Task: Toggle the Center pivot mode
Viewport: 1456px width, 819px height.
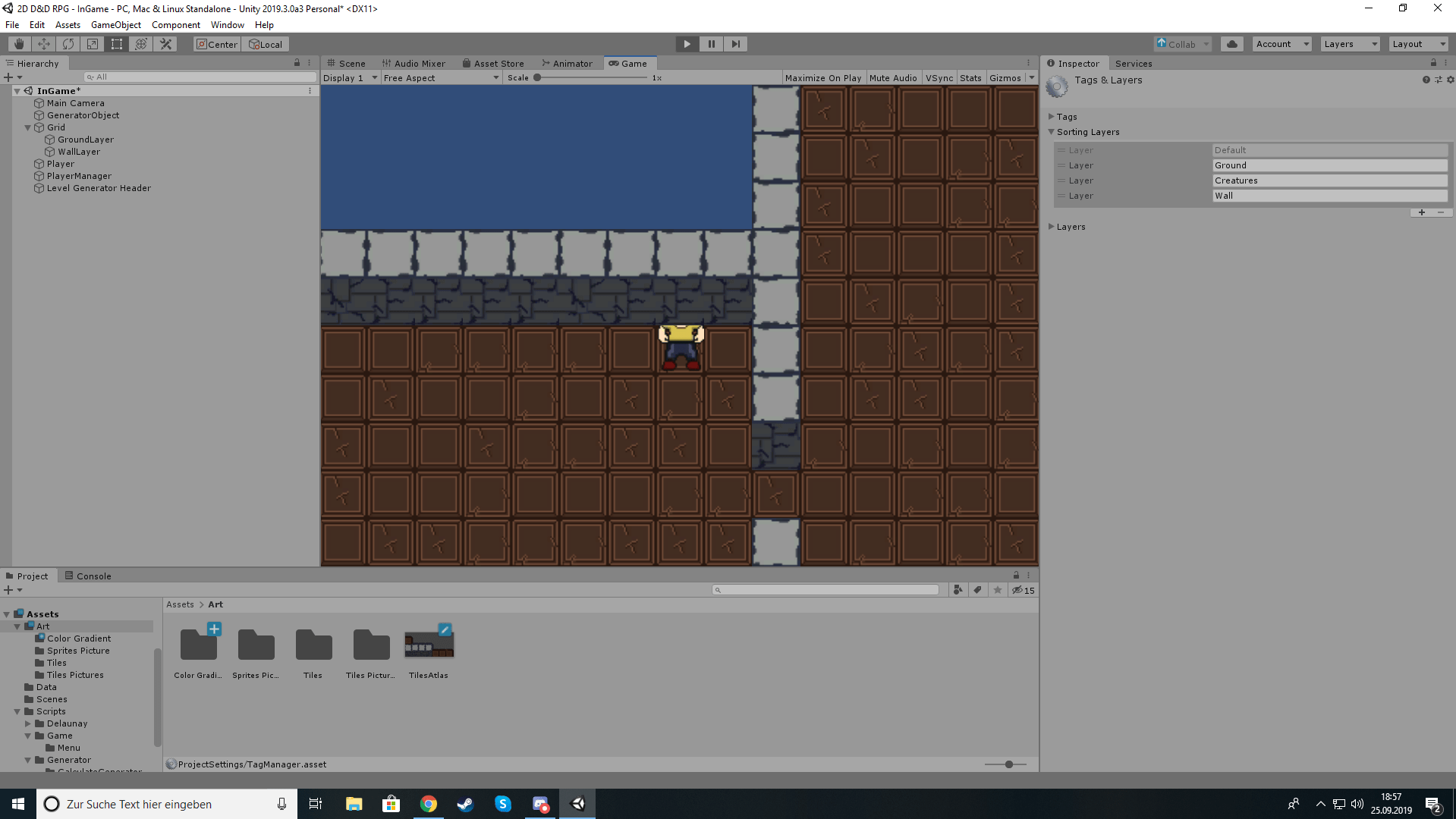Action: click(x=216, y=44)
